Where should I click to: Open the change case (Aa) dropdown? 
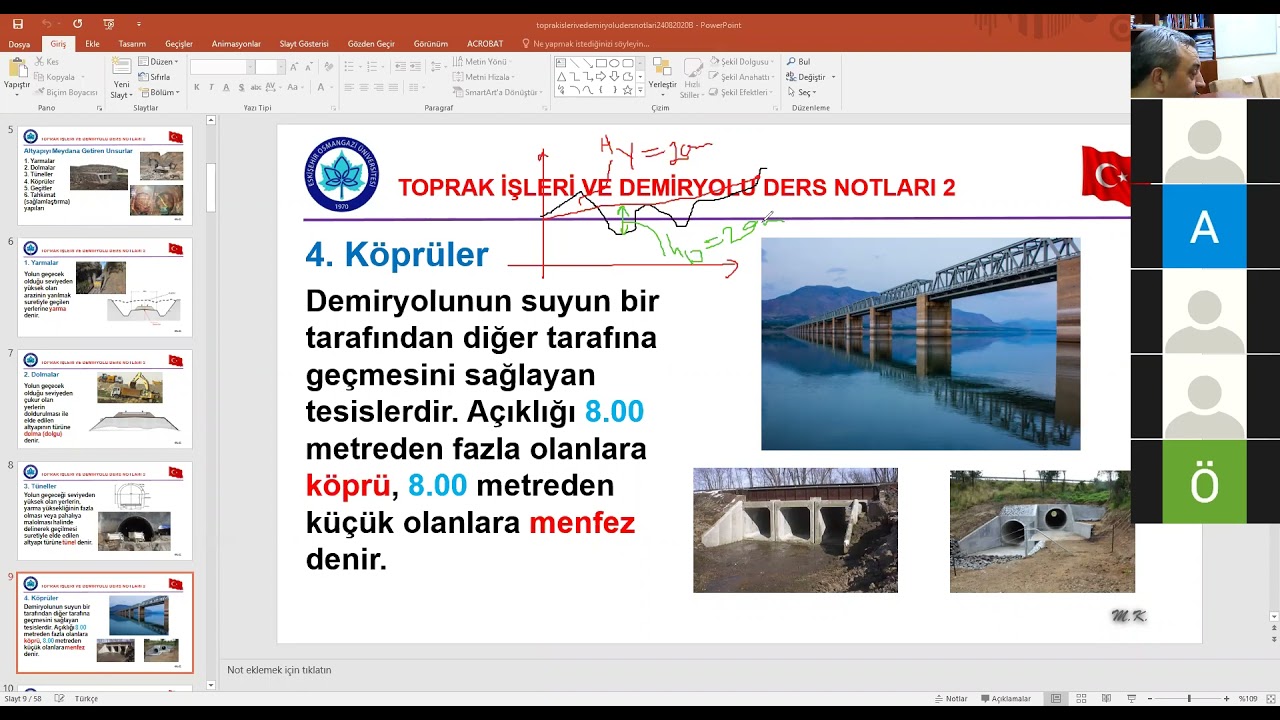pyautogui.click(x=296, y=88)
